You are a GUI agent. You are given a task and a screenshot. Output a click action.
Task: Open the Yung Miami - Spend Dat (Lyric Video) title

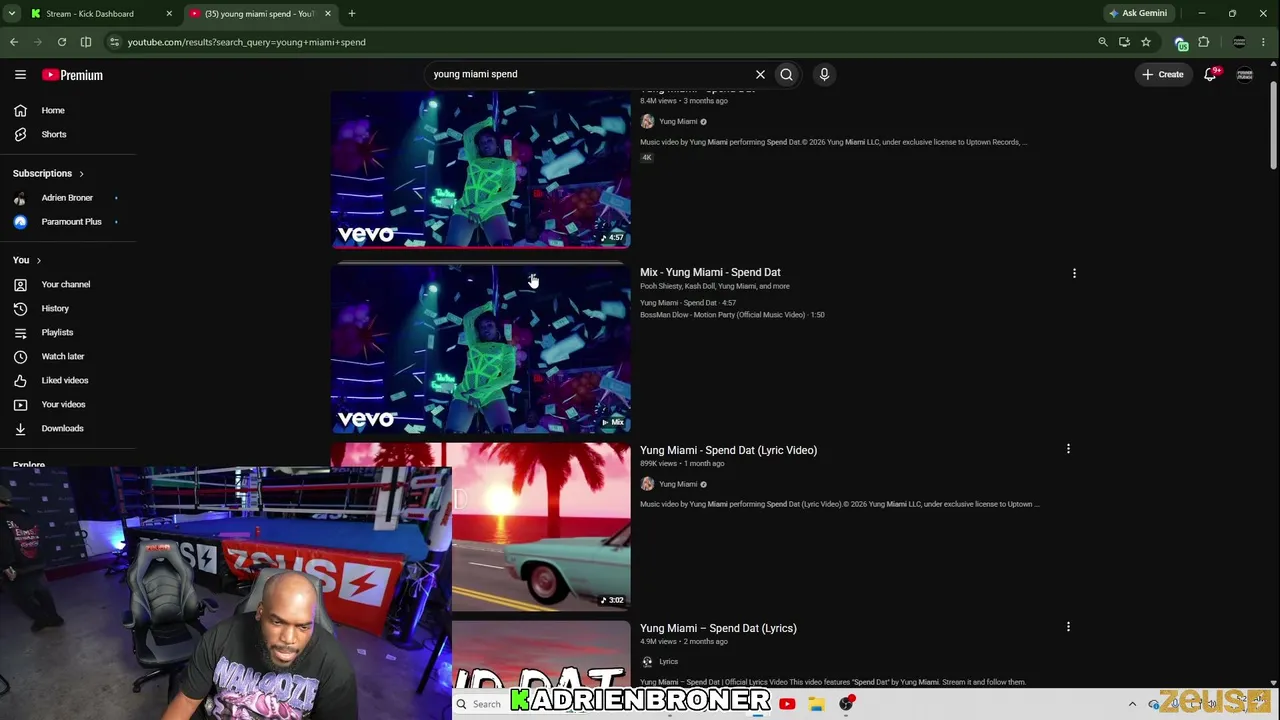click(728, 450)
